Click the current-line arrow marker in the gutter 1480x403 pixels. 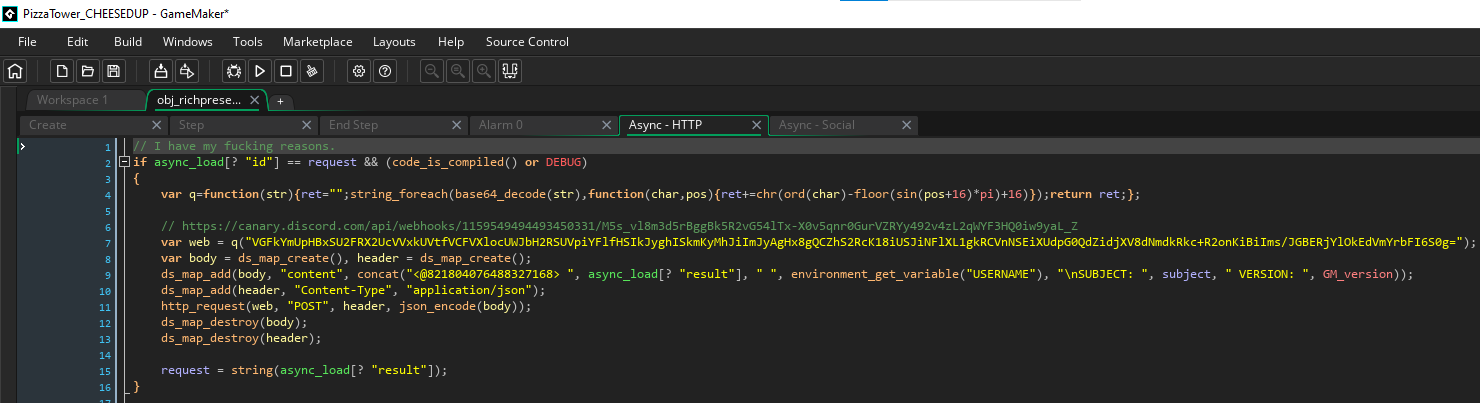(x=23, y=146)
